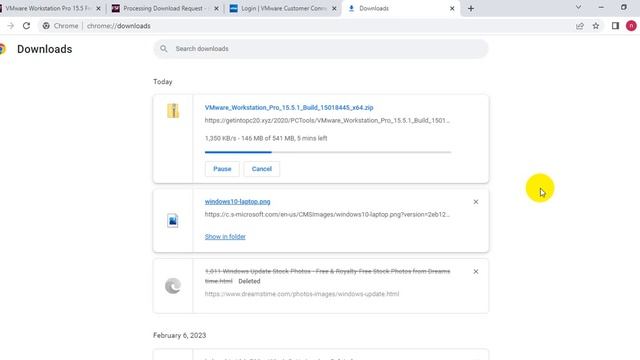Click the getintopc20.xyz download source URL
This screenshot has height=360, width=640.
327,120
